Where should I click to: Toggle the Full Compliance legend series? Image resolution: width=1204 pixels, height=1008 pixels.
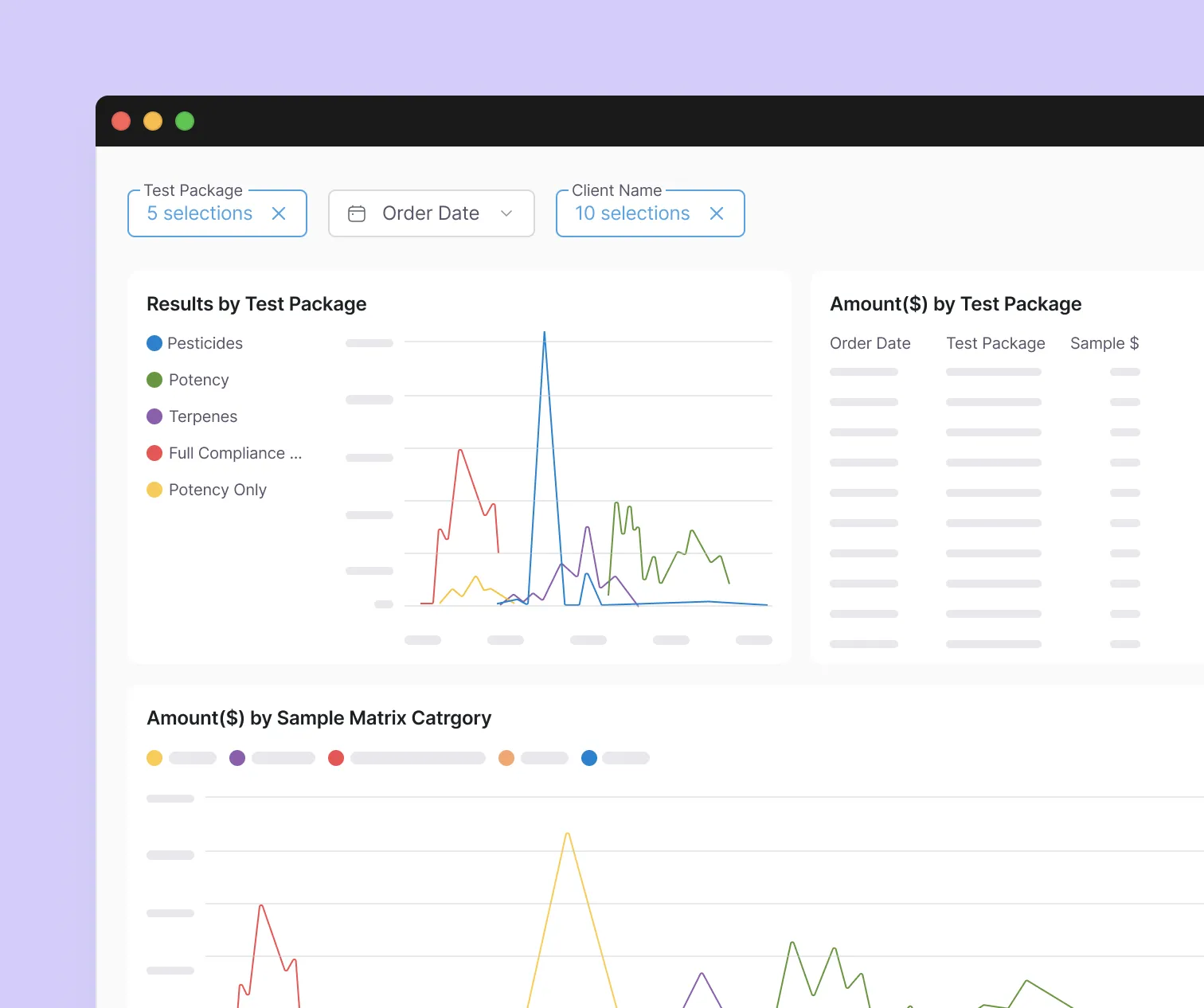225,453
